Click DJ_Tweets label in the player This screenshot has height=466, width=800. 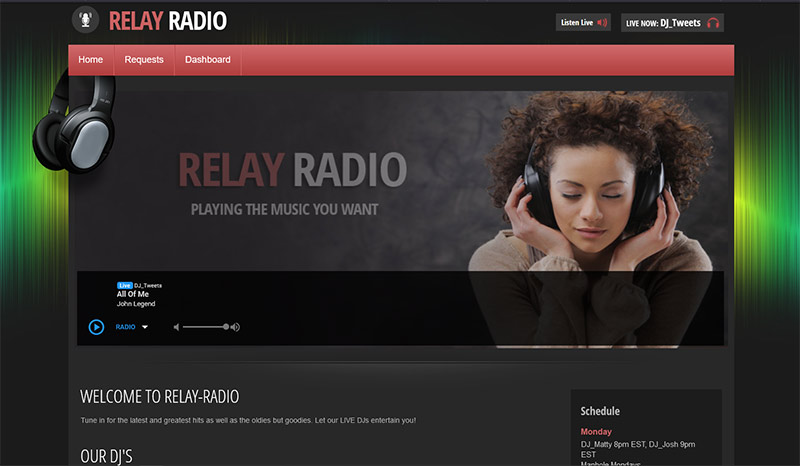tap(148, 285)
